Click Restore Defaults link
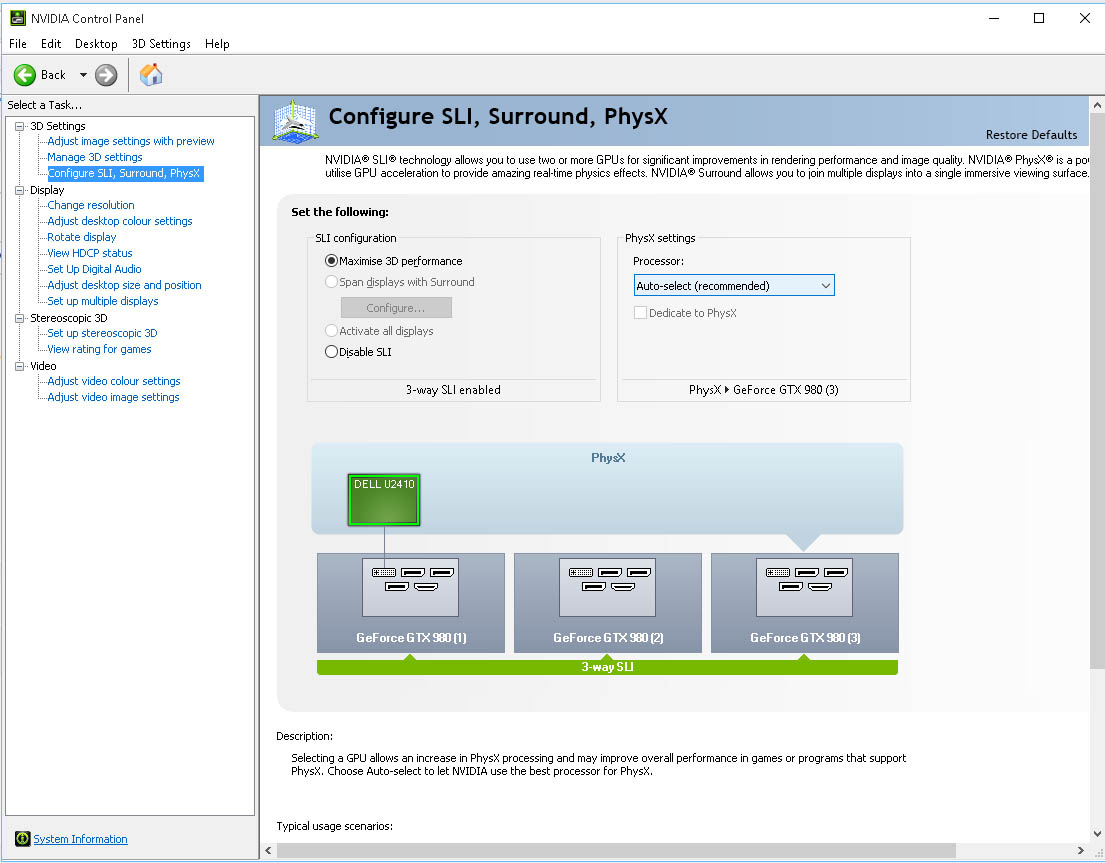The width and height of the screenshot is (1105, 863). click(1031, 135)
